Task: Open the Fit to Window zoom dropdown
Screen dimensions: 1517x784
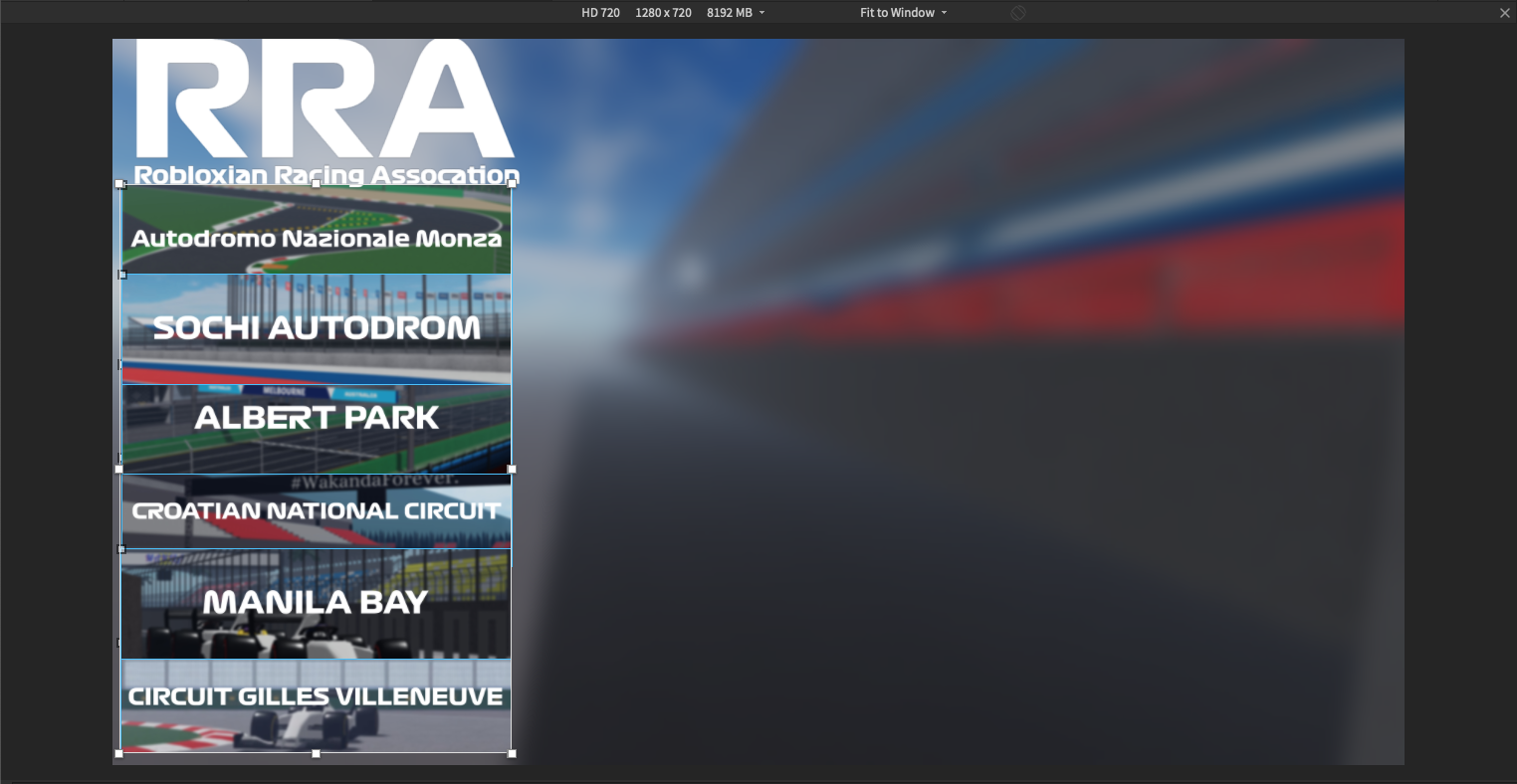Action: coord(903,13)
